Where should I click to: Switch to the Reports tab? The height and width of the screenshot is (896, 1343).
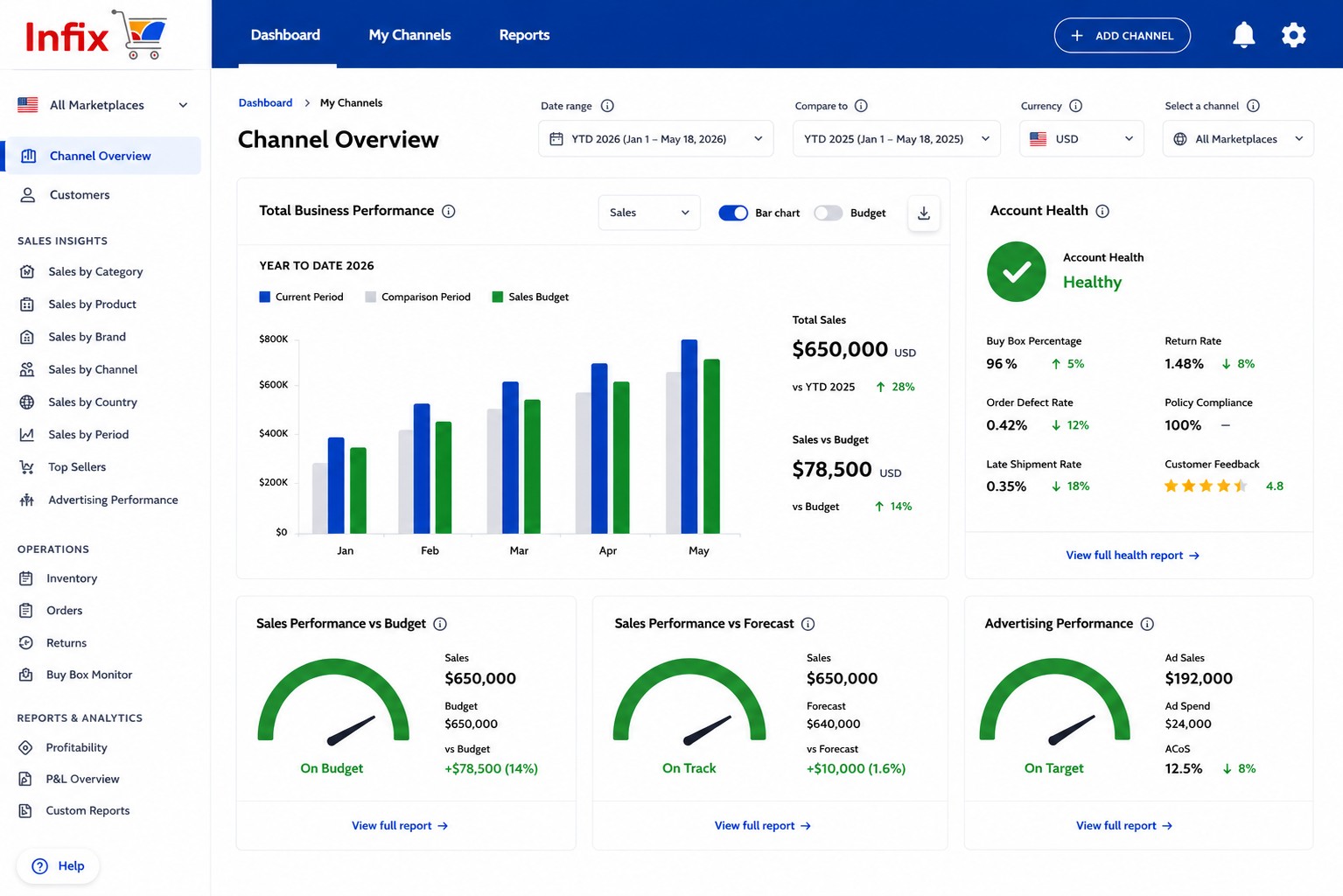[x=524, y=35]
